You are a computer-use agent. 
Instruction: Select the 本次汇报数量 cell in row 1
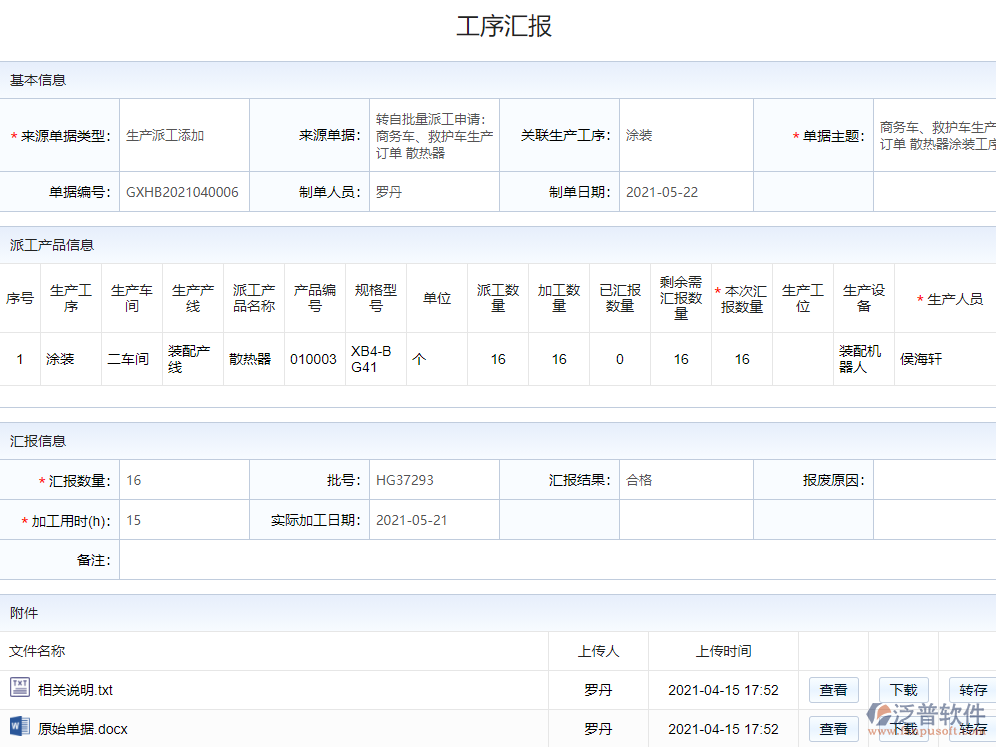click(x=742, y=360)
